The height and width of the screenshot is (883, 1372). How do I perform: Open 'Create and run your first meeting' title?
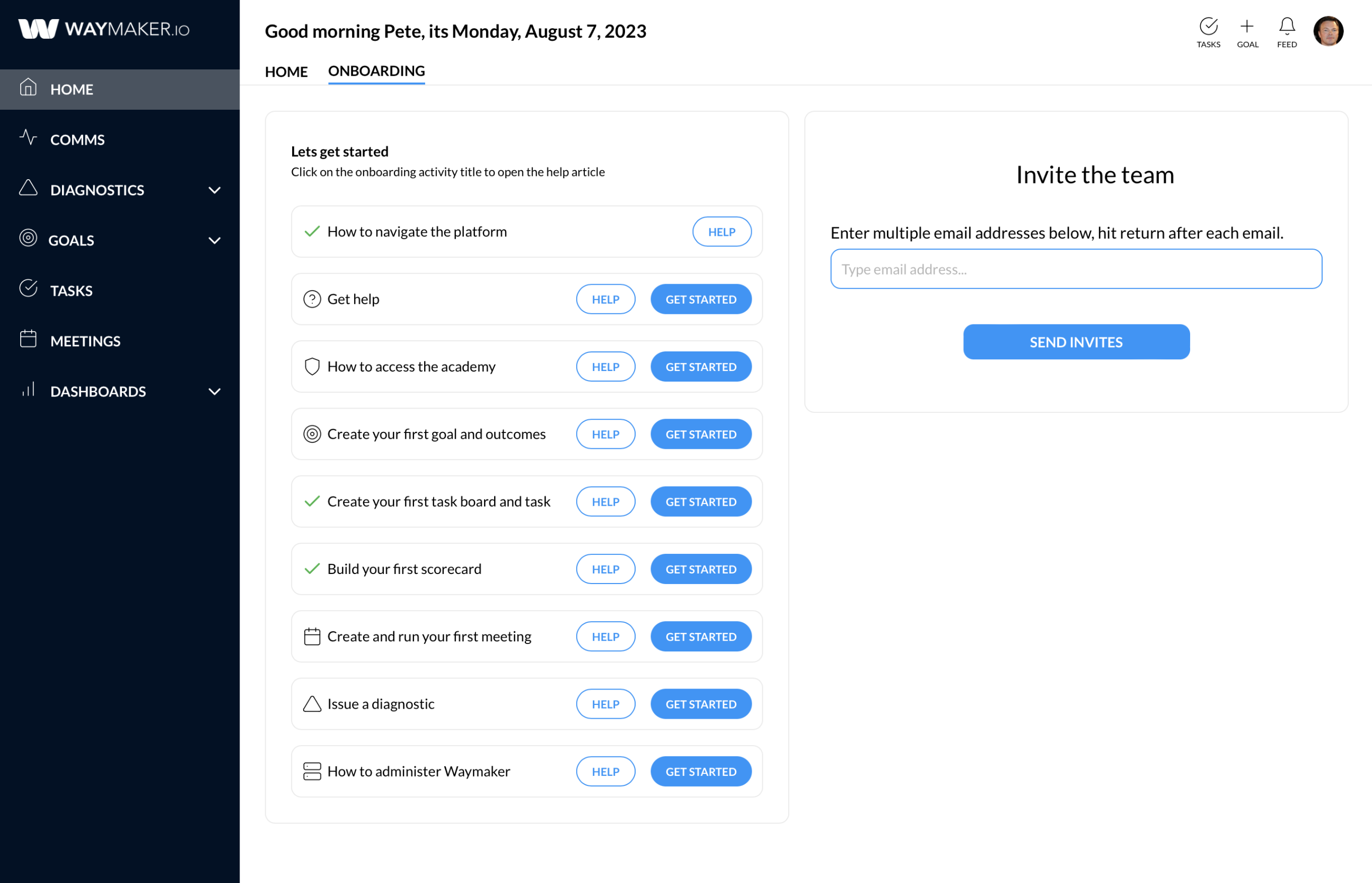pos(429,637)
